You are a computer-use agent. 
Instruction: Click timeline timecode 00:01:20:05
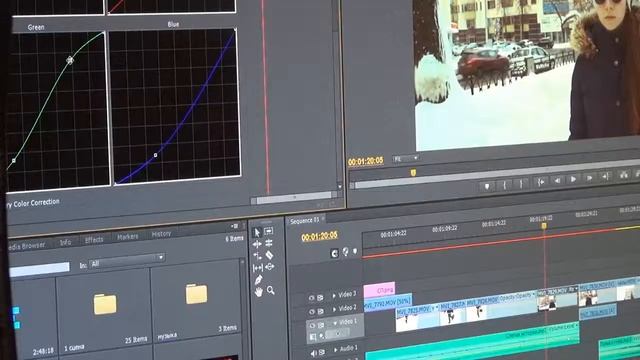tap(320, 236)
